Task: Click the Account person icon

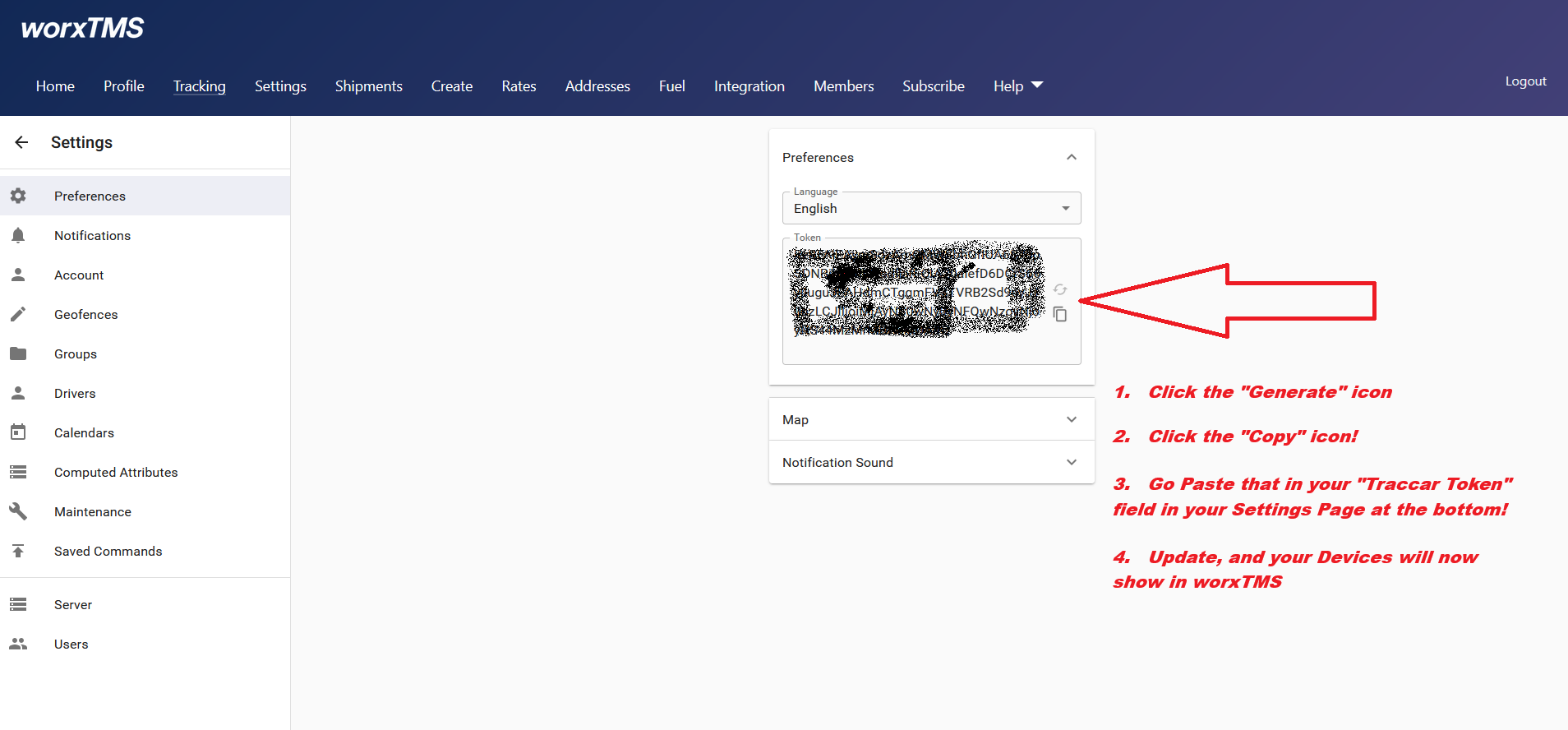Action: click(x=18, y=275)
